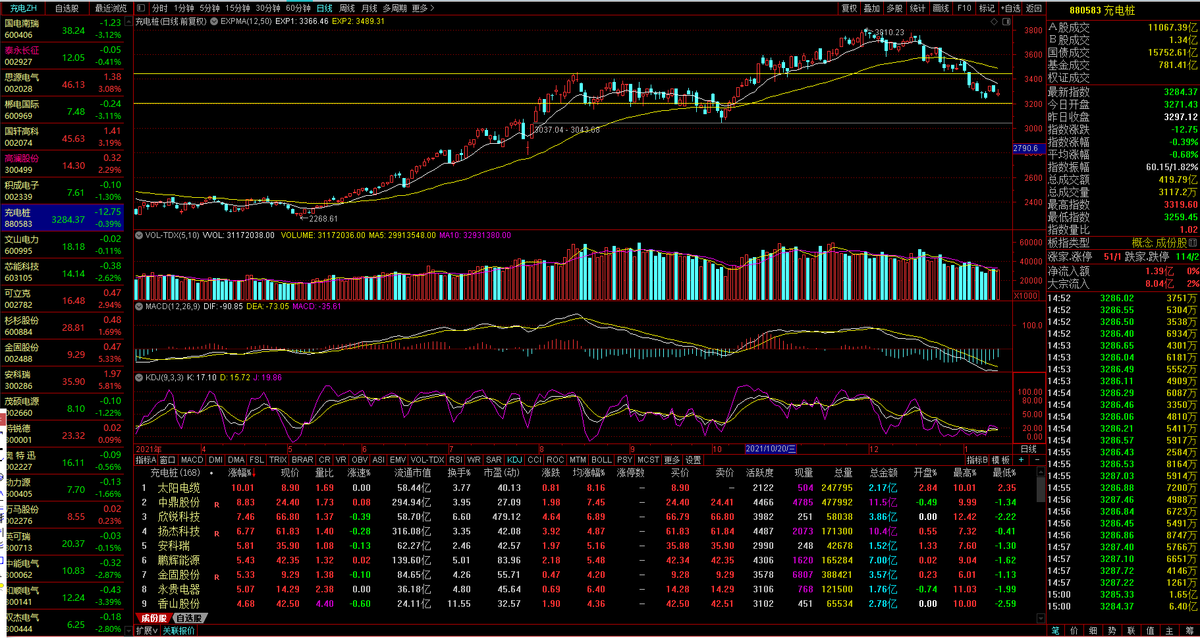Image resolution: width=1200 pixels, height=638 pixels.
Task: Expand the 更多 periods menu
Action: (x=423, y=8)
